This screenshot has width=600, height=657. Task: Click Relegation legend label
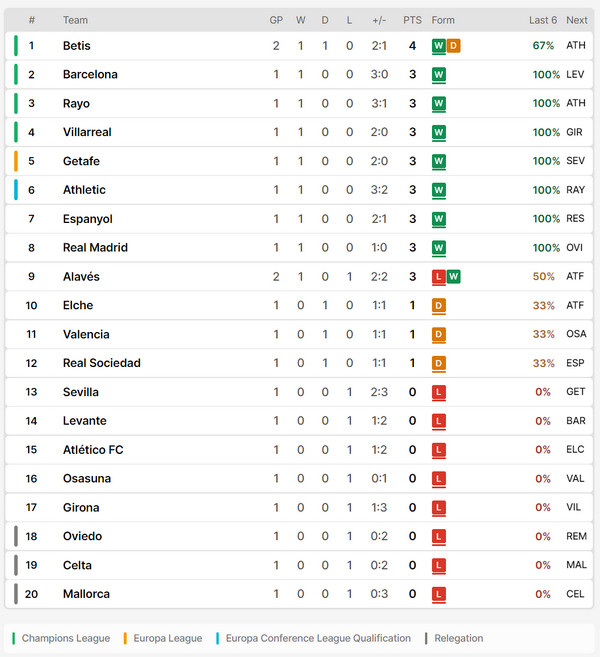click(458, 638)
